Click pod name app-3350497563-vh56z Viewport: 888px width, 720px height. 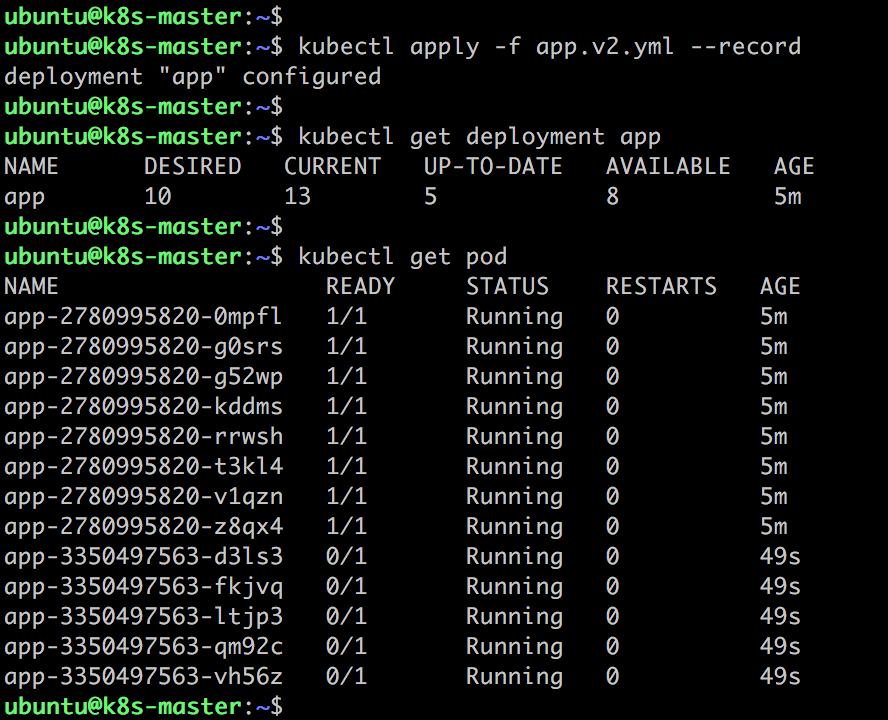pyautogui.click(x=143, y=677)
